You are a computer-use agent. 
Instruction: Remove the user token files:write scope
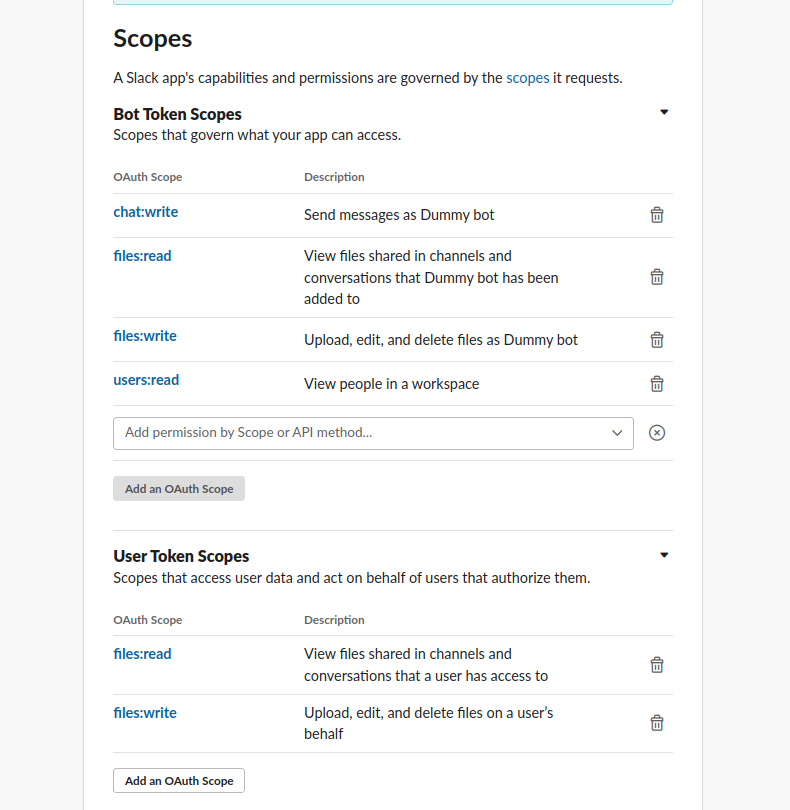[657, 723]
